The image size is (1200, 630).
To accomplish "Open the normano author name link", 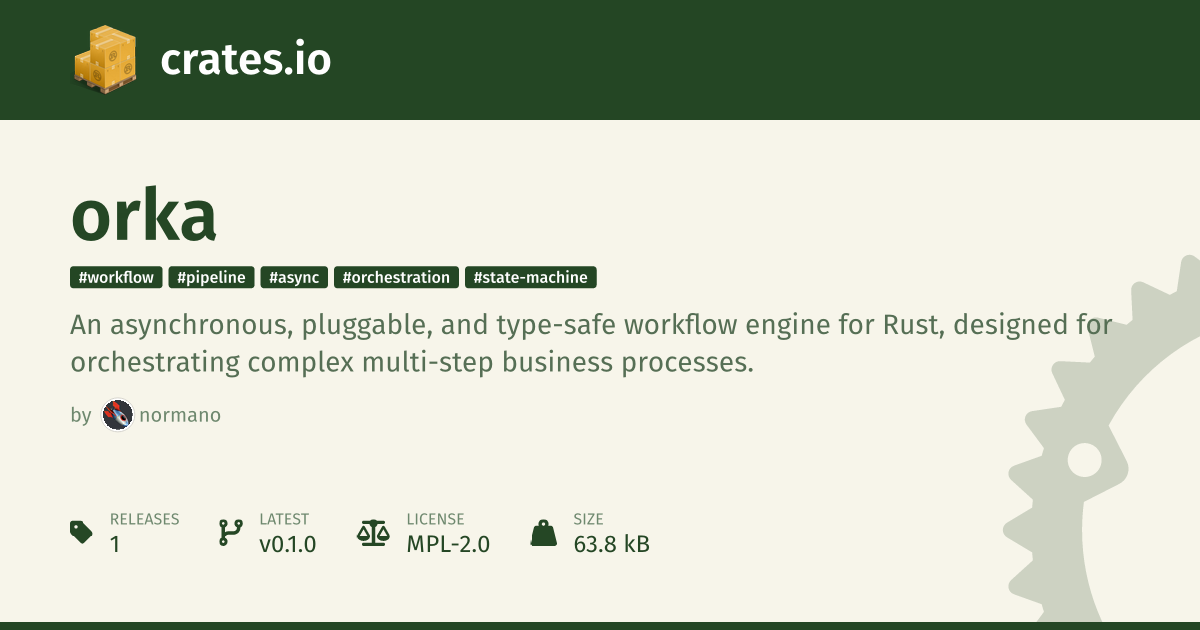I will (180, 415).
